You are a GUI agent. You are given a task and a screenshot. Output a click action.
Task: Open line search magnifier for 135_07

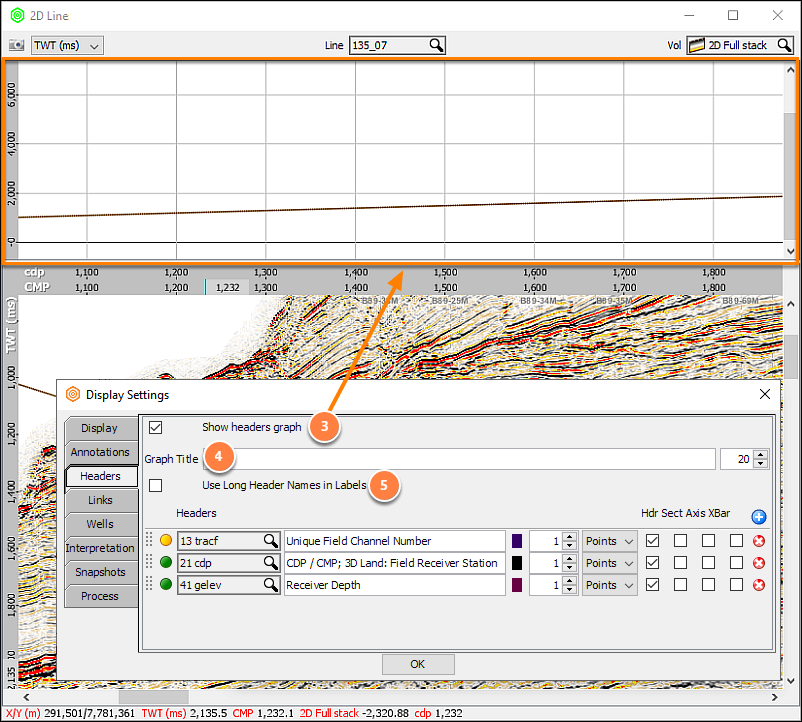436,45
